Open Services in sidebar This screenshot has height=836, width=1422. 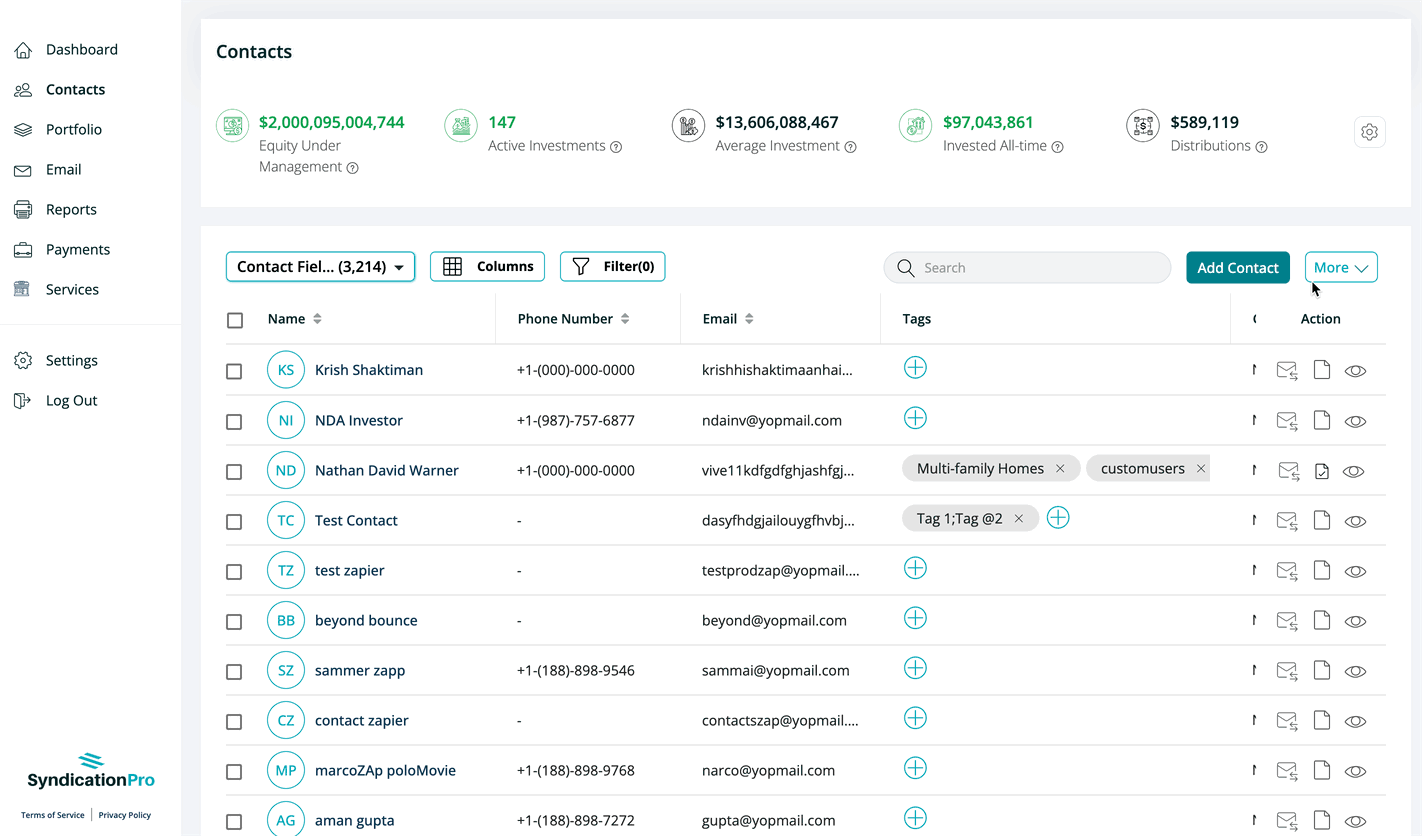point(72,289)
